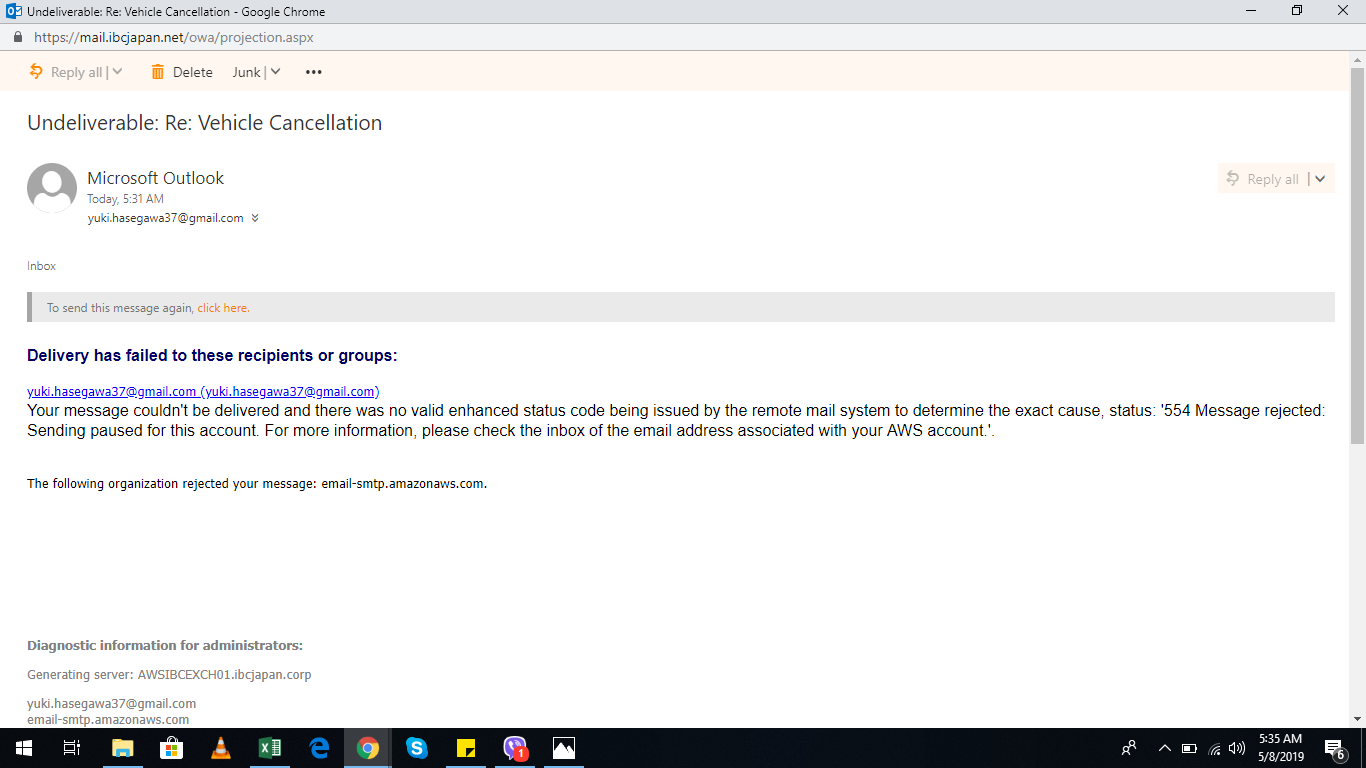Click the volume speaker icon in the system tray
Image resolution: width=1366 pixels, height=768 pixels.
click(1237, 748)
